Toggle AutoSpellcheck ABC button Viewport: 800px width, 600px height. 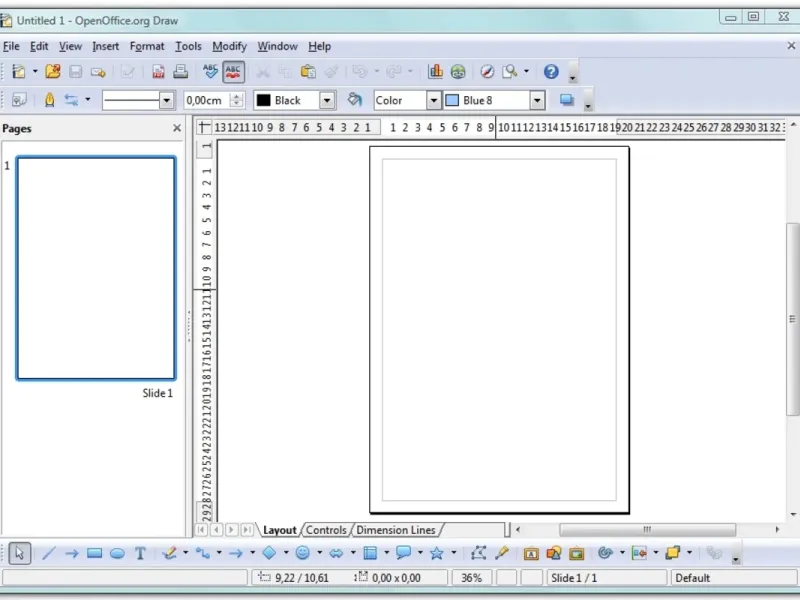point(233,71)
